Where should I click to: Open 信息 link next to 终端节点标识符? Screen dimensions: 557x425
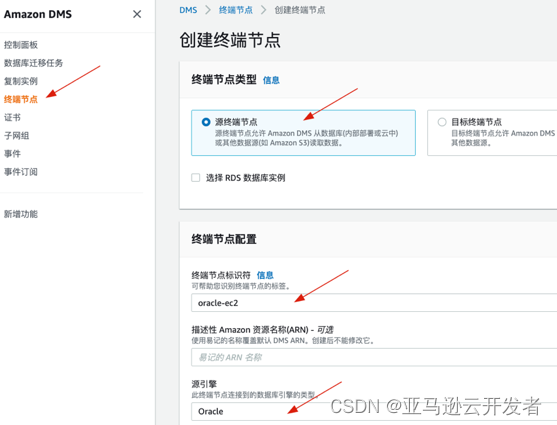265,275
